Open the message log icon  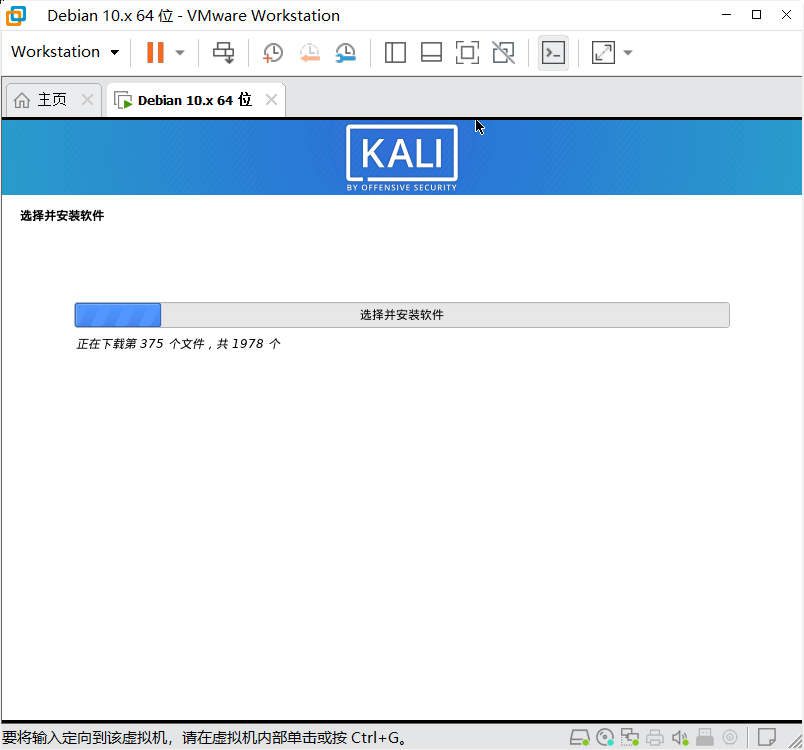(767, 738)
